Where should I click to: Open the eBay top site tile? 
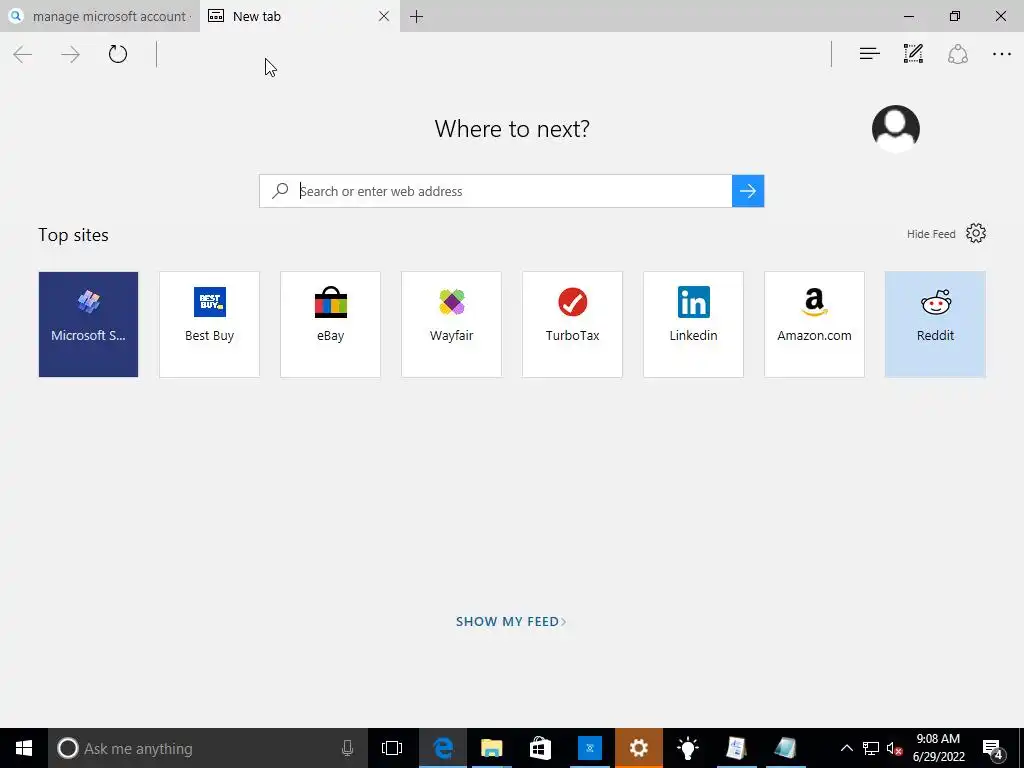click(330, 324)
